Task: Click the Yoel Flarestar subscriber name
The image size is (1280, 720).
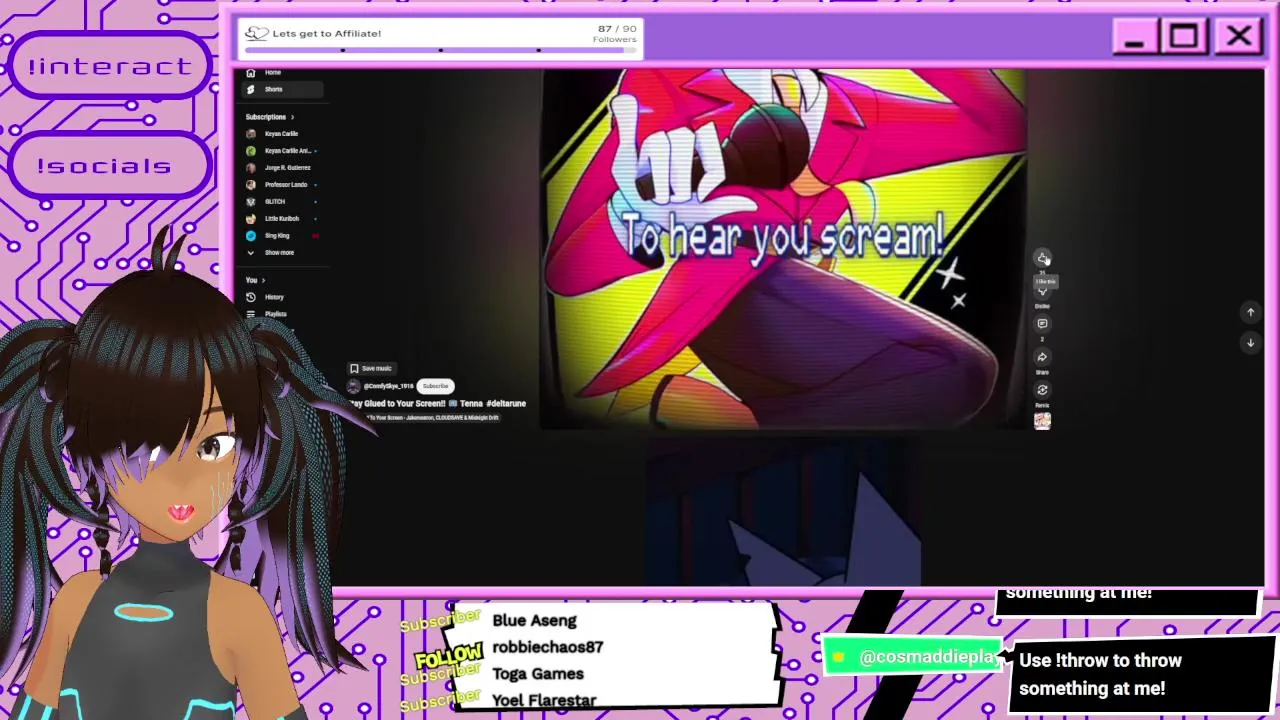Action: tap(544, 700)
